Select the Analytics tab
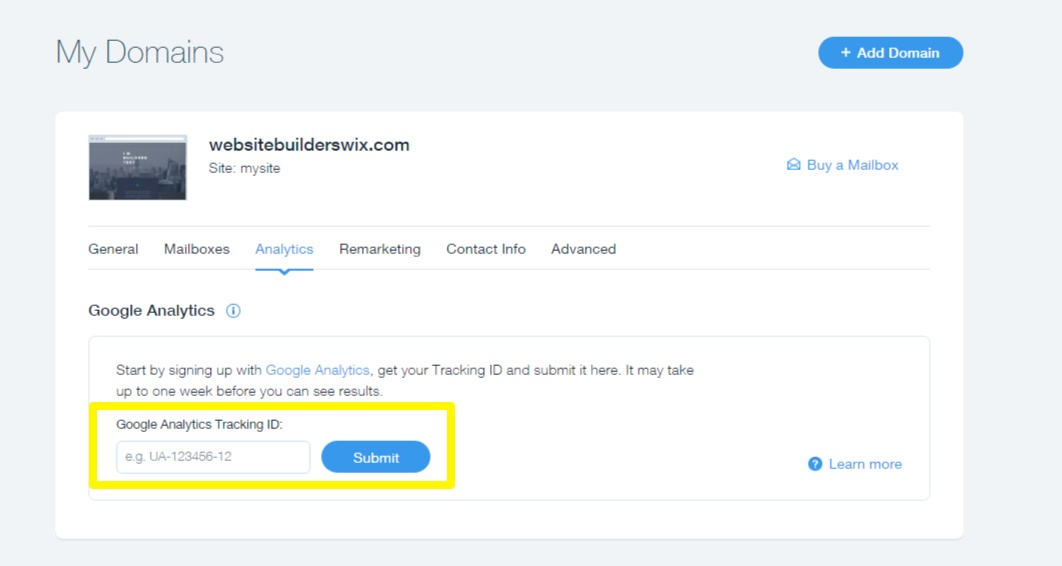 284,249
